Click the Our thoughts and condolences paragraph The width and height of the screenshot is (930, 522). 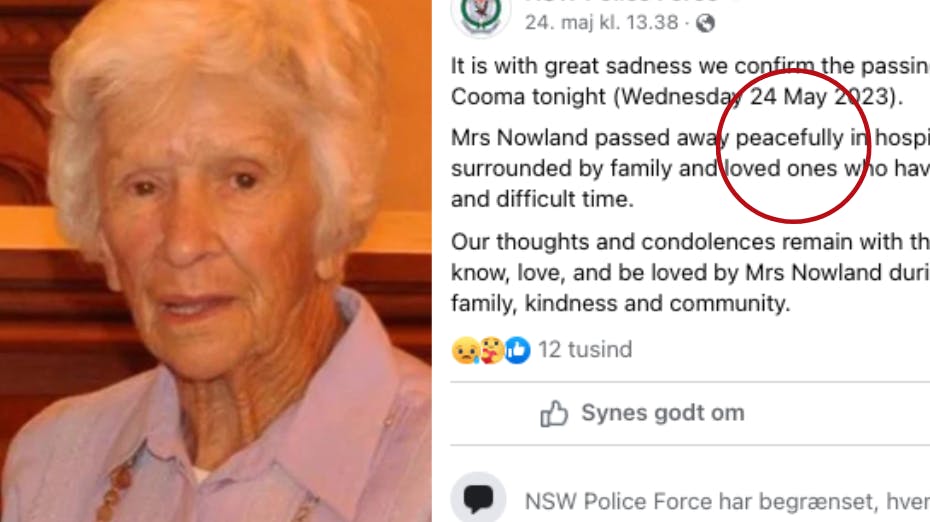click(690, 272)
